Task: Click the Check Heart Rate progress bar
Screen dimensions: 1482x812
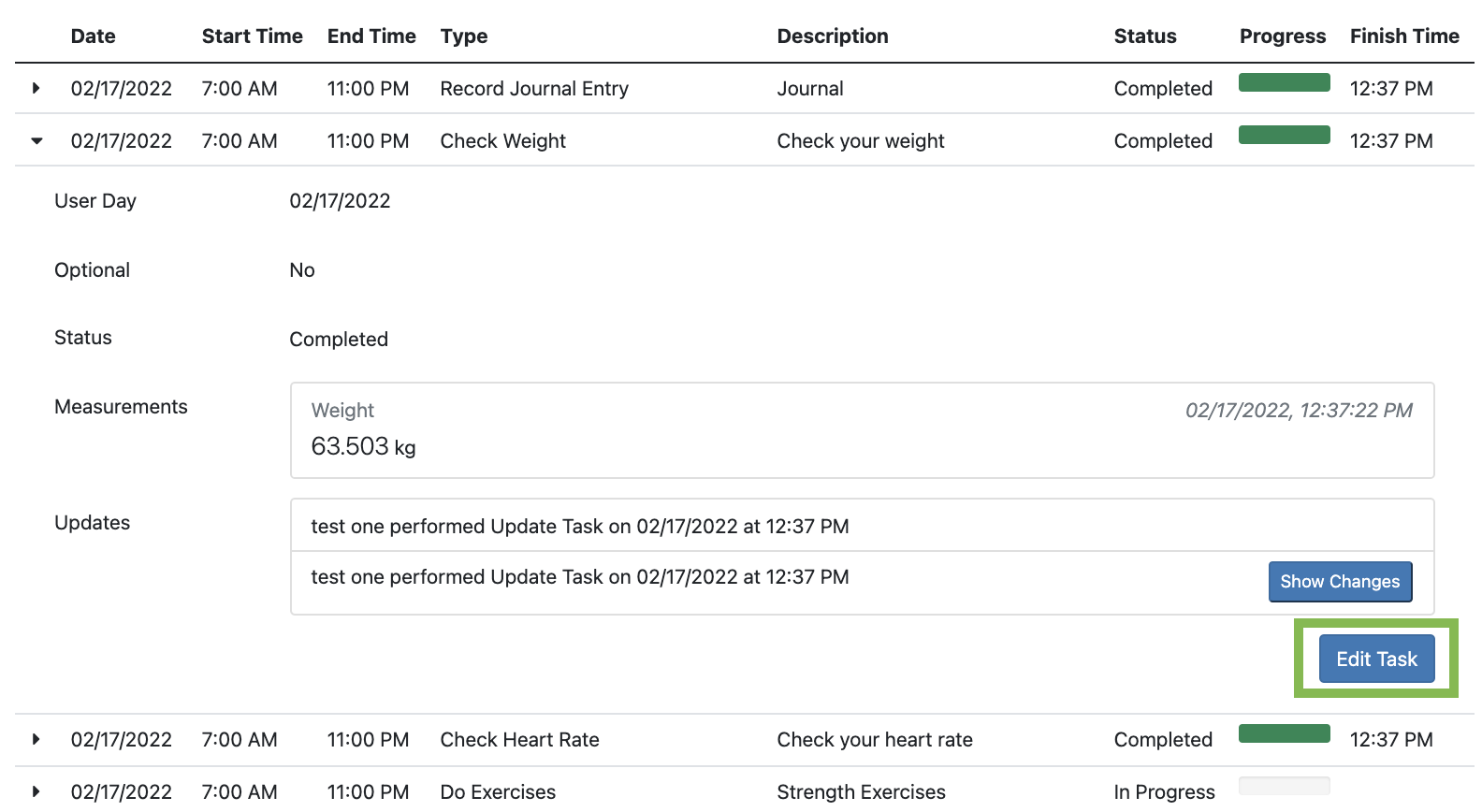Action: pyautogui.click(x=1284, y=733)
